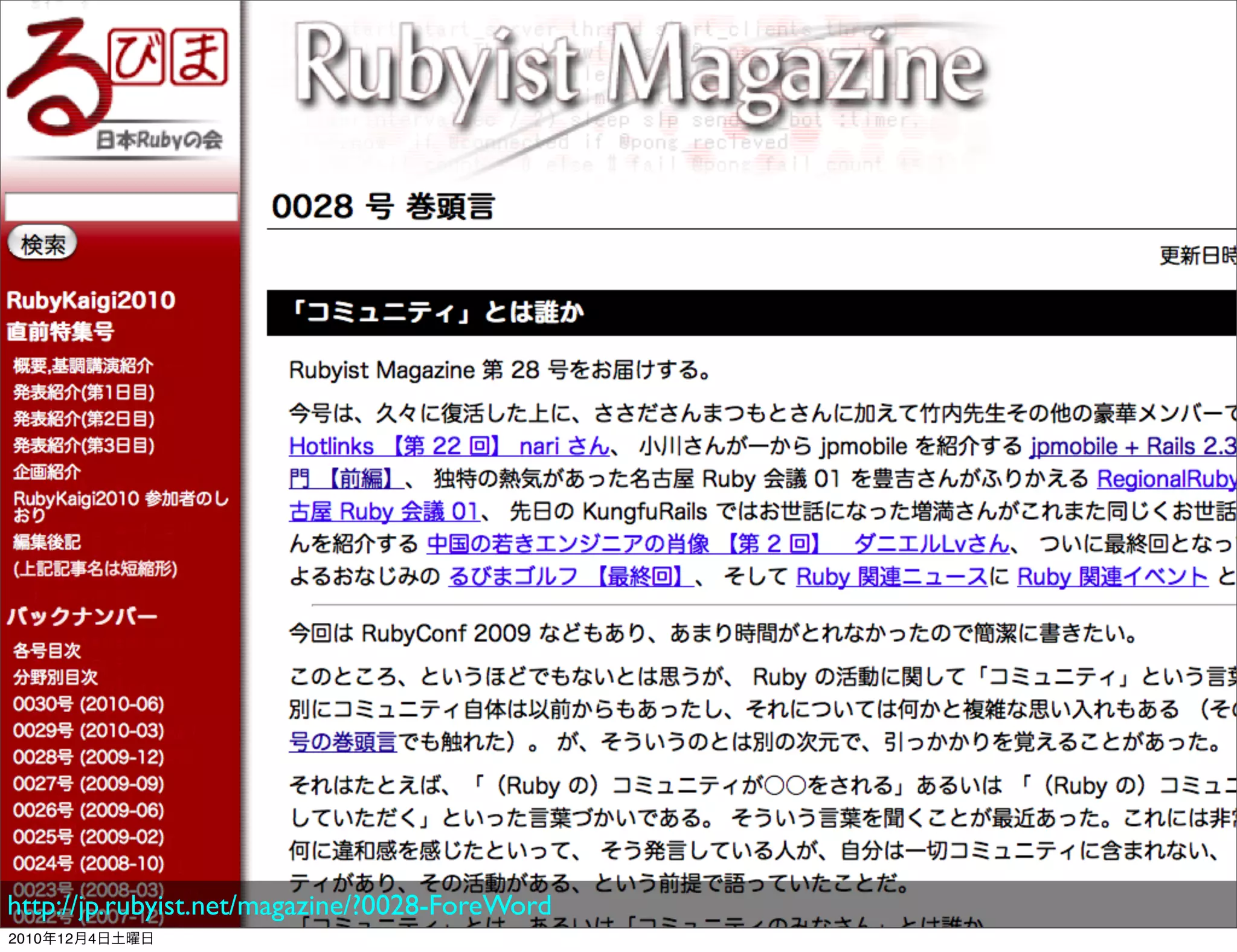1237x952 pixels.
Task: Focus the sidebar search input field
Action: coord(121,207)
